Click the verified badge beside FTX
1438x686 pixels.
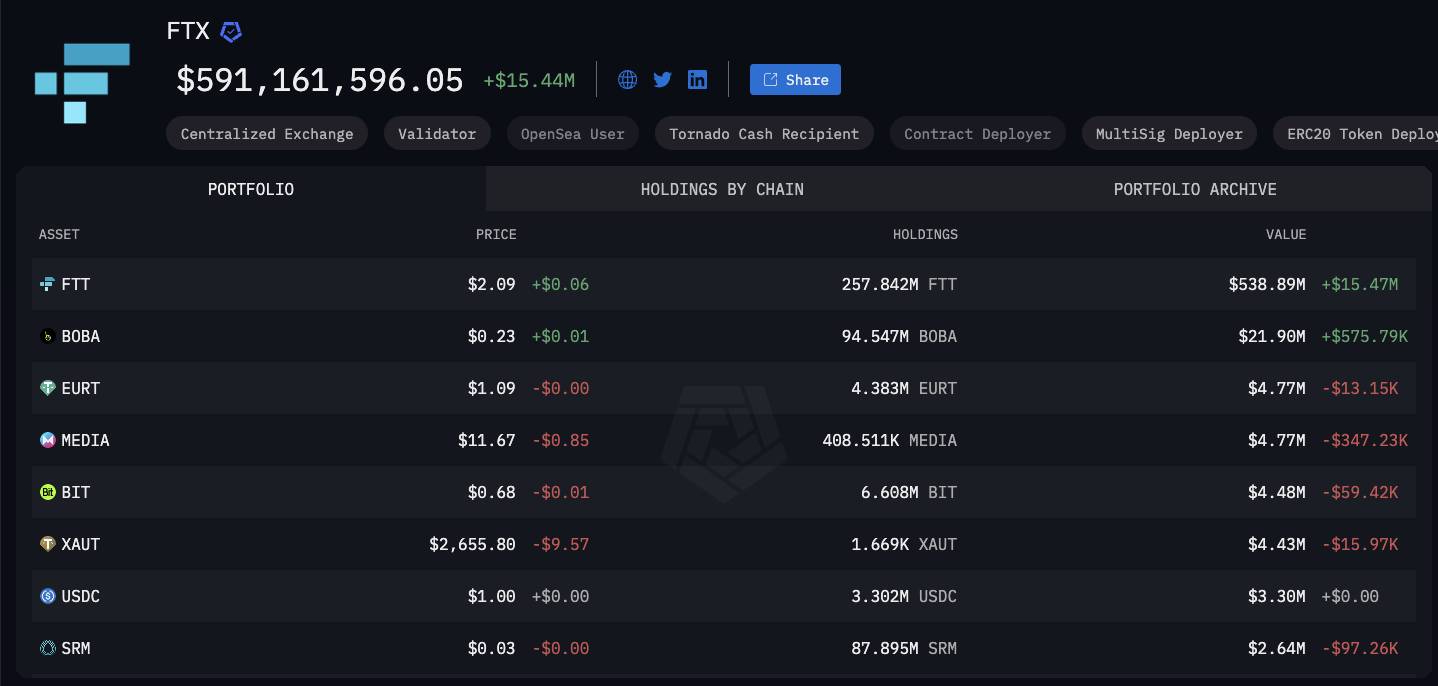(231, 32)
